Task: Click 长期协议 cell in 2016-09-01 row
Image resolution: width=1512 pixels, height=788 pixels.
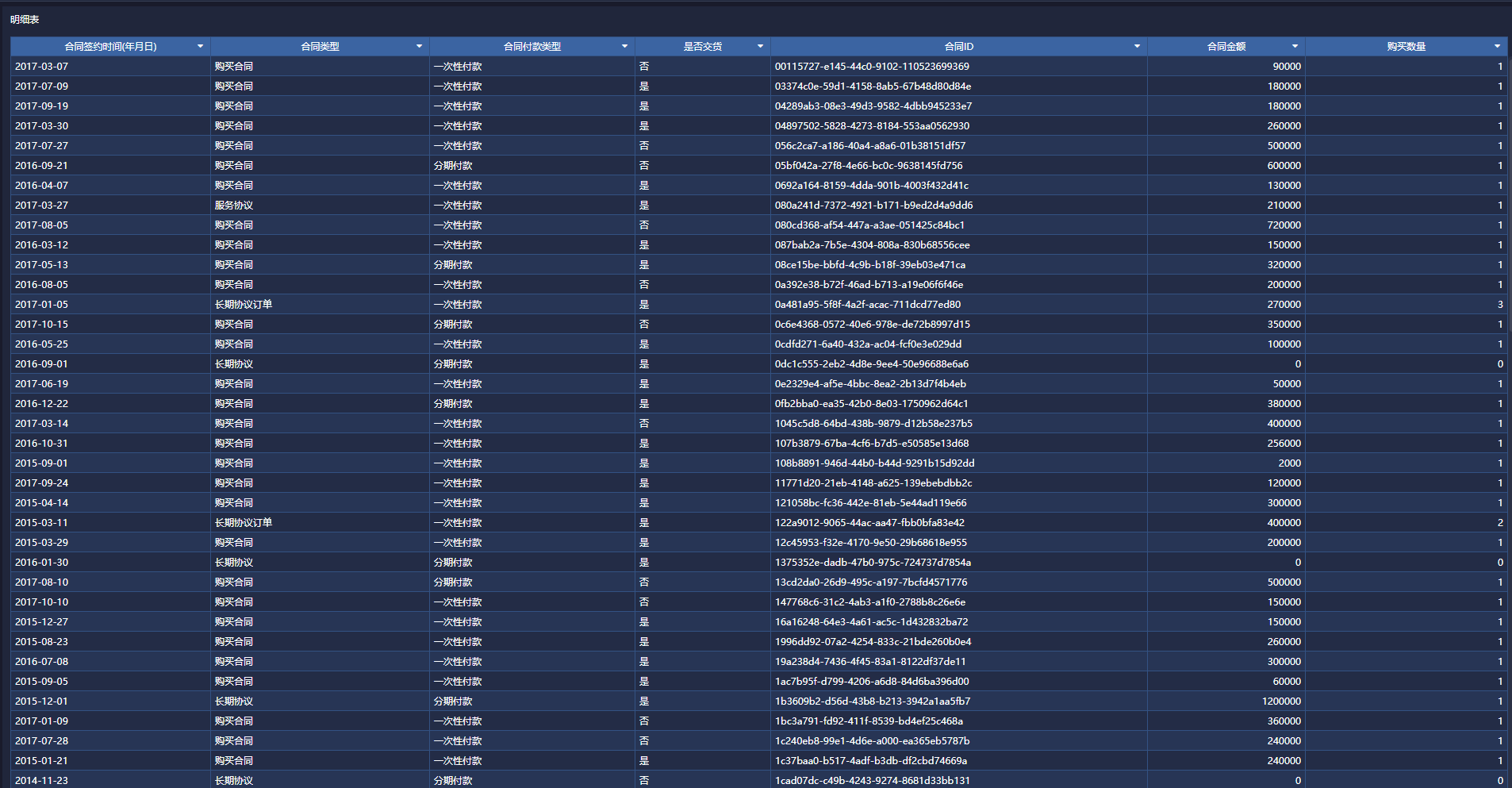Action: (320, 364)
